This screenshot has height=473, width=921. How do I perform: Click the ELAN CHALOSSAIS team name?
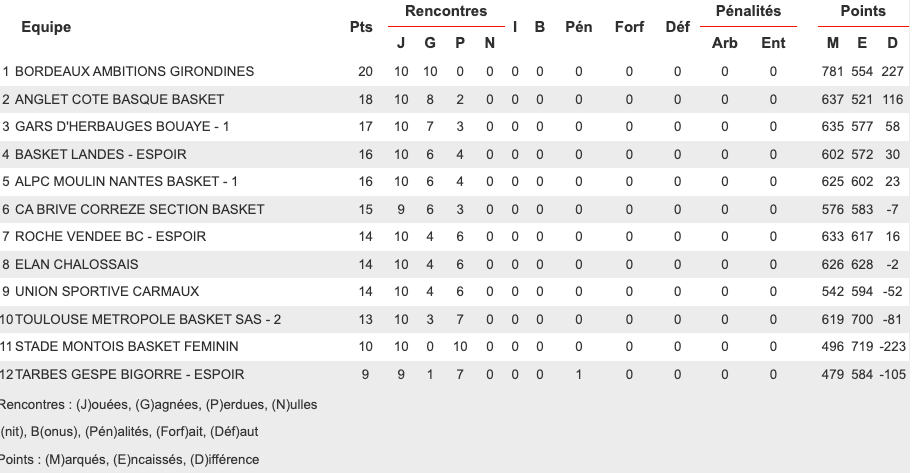pyautogui.click(x=76, y=265)
